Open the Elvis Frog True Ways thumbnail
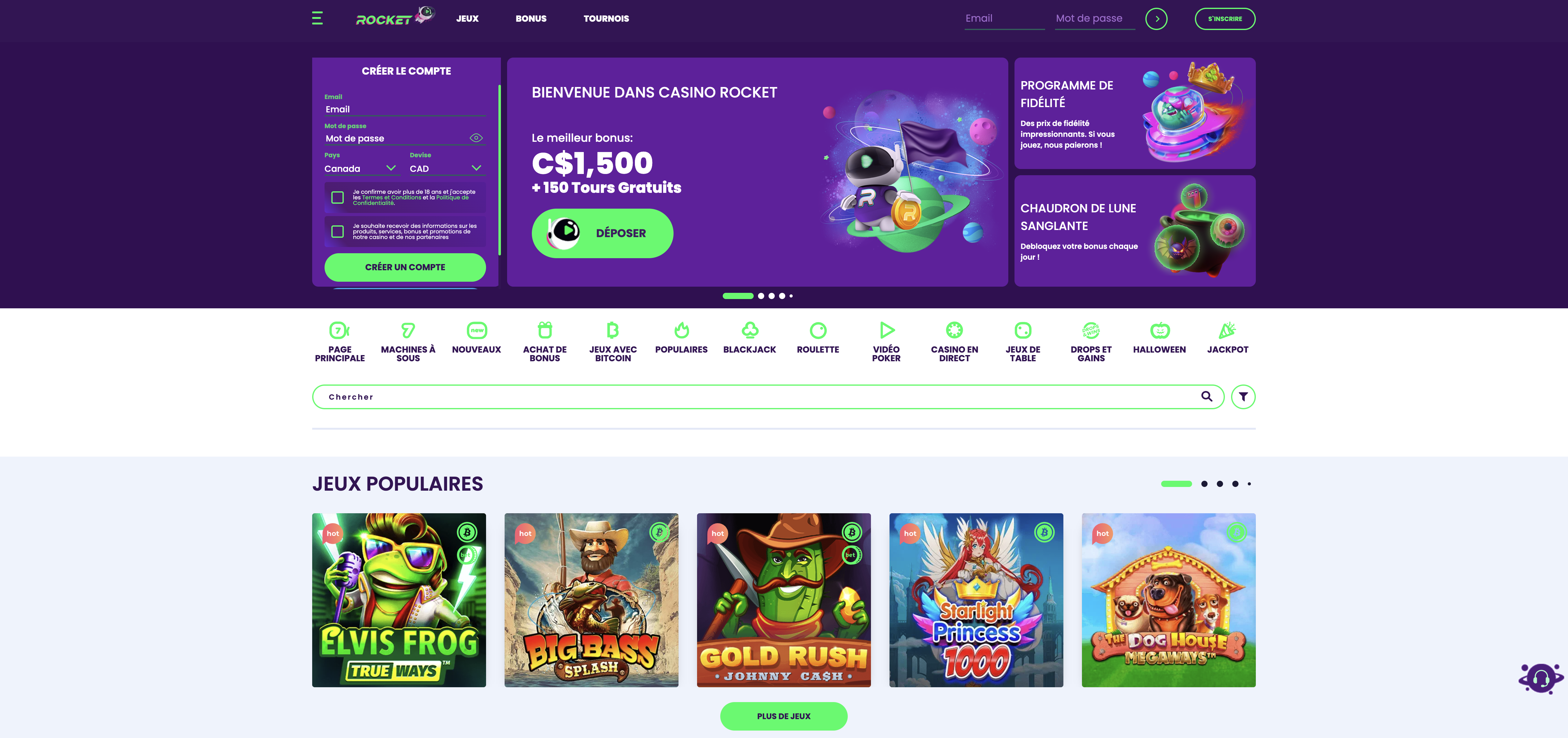This screenshot has height=738, width=1568. [x=399, y=600]
